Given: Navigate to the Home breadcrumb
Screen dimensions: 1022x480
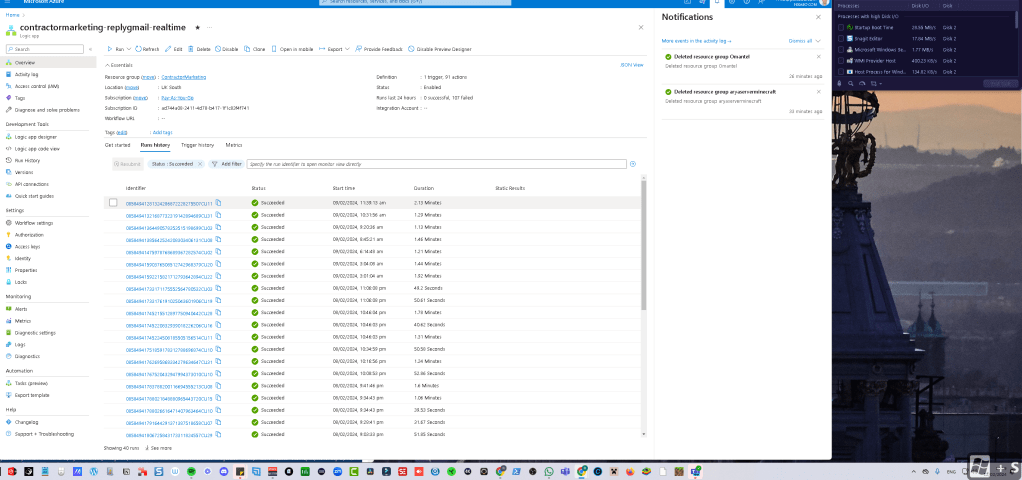Looking at the screenshot, I should click(12, 14).
